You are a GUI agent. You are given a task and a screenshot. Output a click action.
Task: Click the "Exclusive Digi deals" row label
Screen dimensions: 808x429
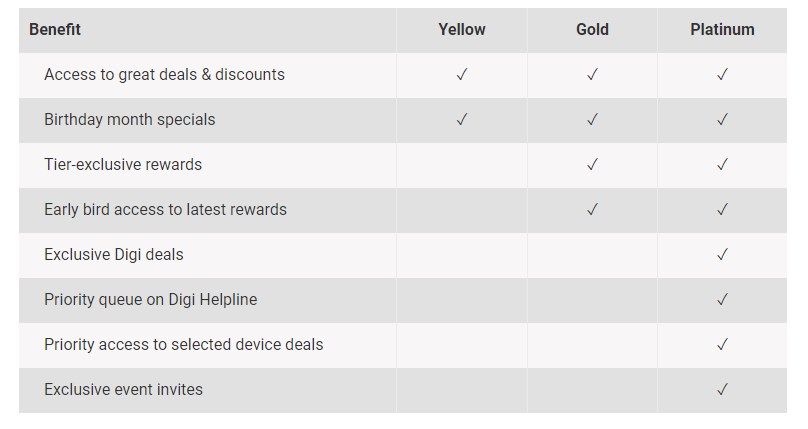[x=114, y=255]
